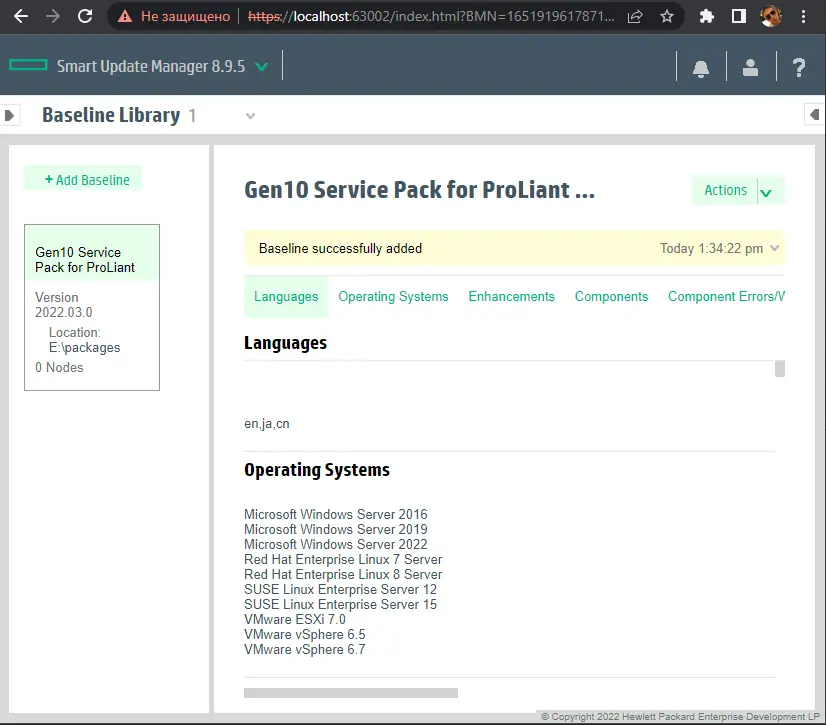Click the horizontal scrollbar at the bottom
The width and height of the screenshot is (826, 725).
pos(351,692)
